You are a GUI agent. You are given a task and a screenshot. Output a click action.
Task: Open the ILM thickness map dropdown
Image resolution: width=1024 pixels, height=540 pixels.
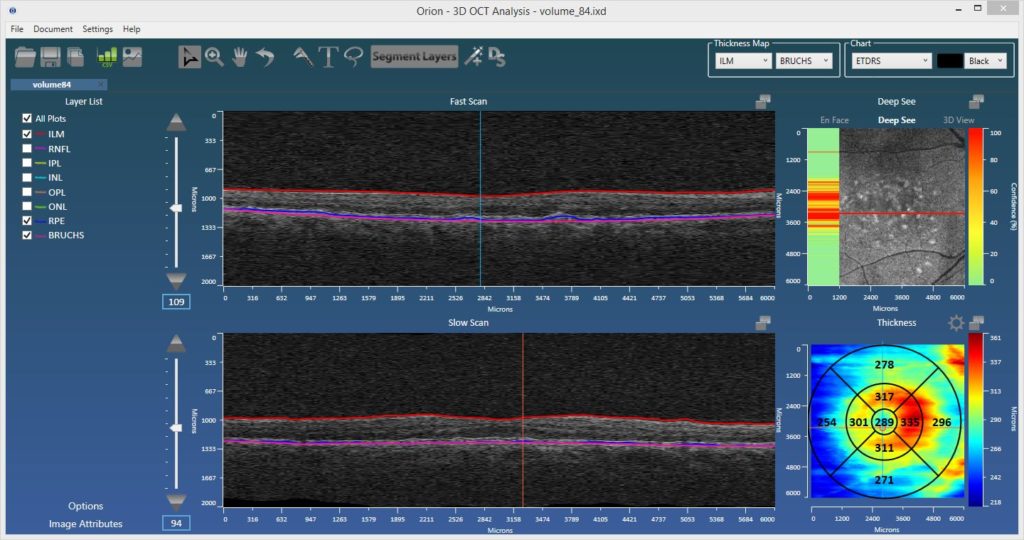pos(743,61)
